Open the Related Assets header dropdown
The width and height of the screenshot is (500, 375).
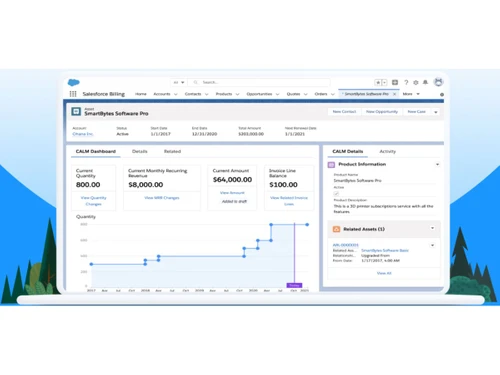click(432, 228)
